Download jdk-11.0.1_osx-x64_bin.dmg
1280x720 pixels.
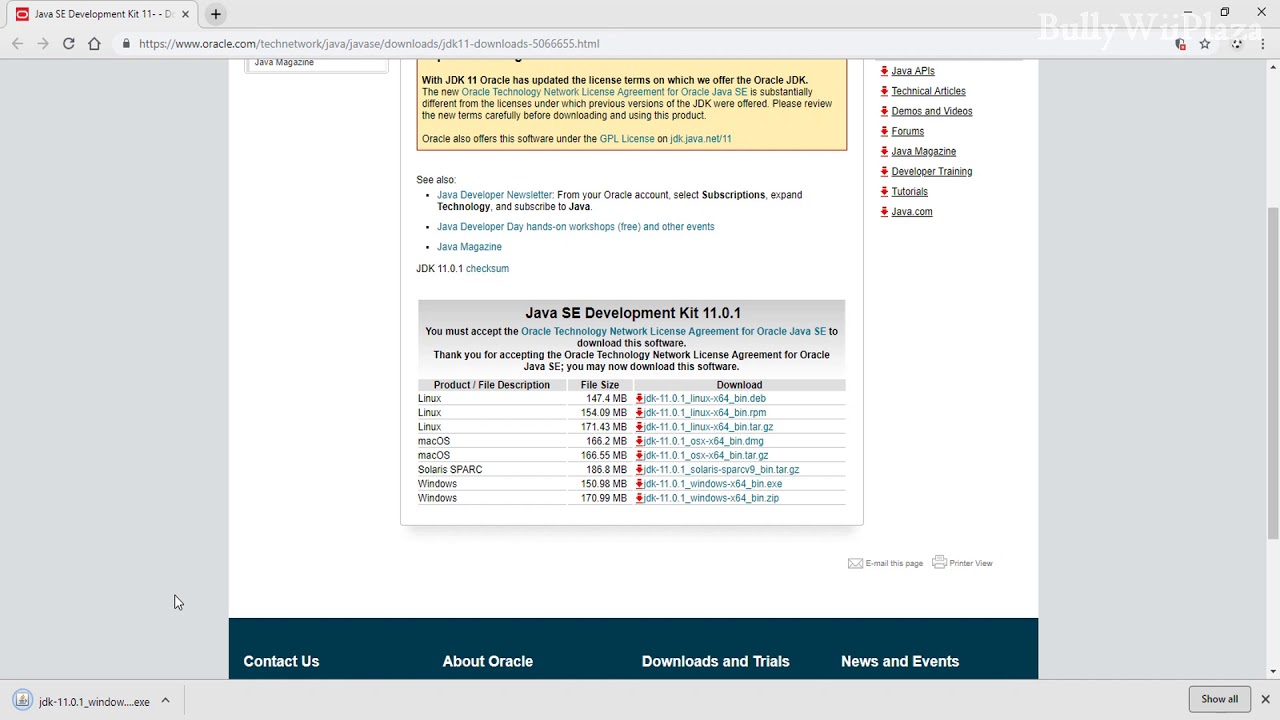click(703, 441)
